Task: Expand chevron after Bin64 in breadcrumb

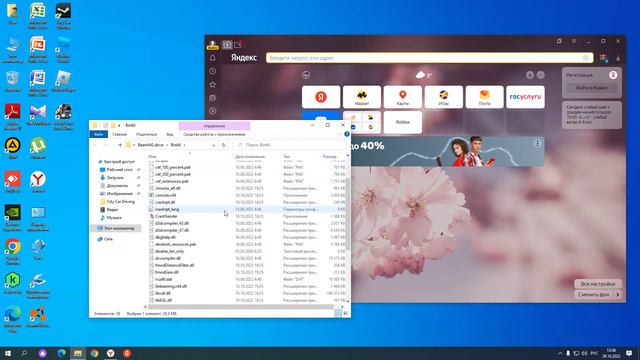Action: click(184, 145)
